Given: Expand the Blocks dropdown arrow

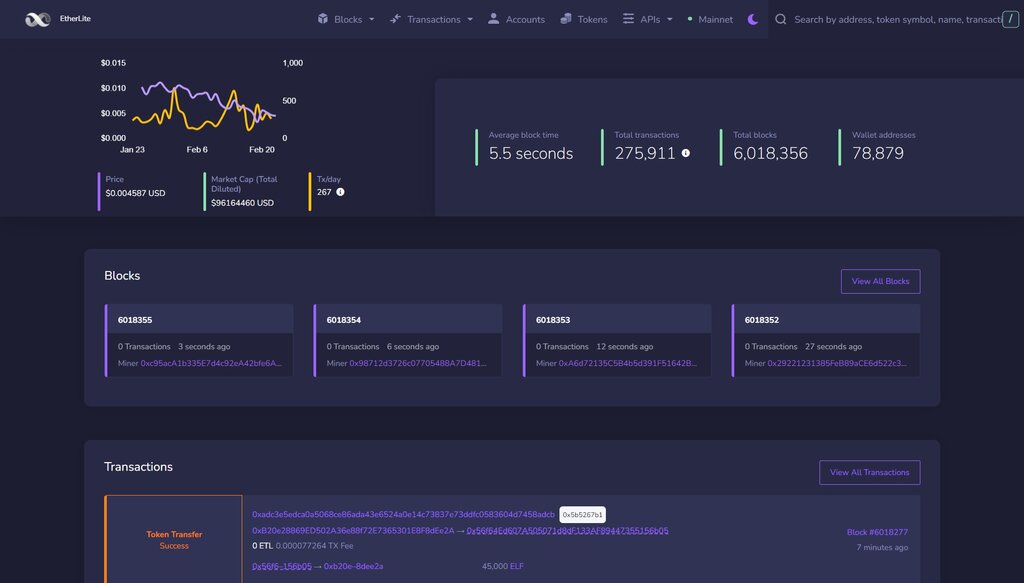Looking at the screenshot, I should (372, 20).
